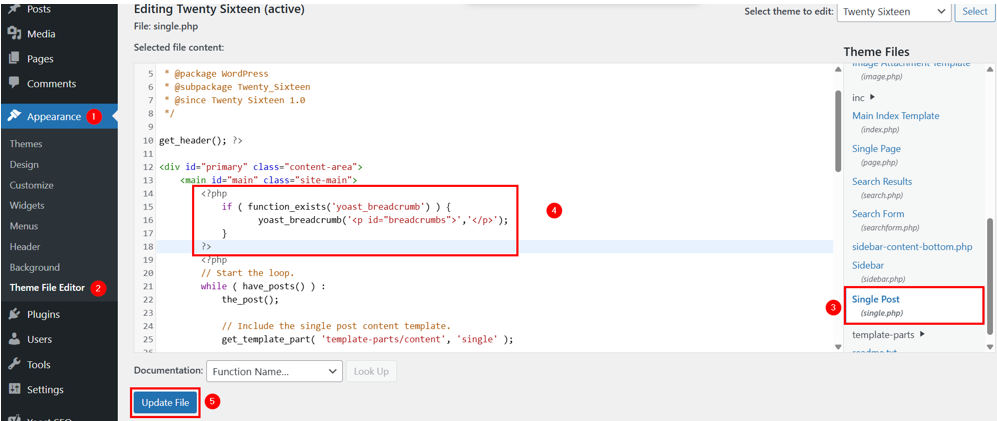This screenshot has width=997, height=421.
Task: Click the Media icon in sidebar
Action: click(14, 34)
